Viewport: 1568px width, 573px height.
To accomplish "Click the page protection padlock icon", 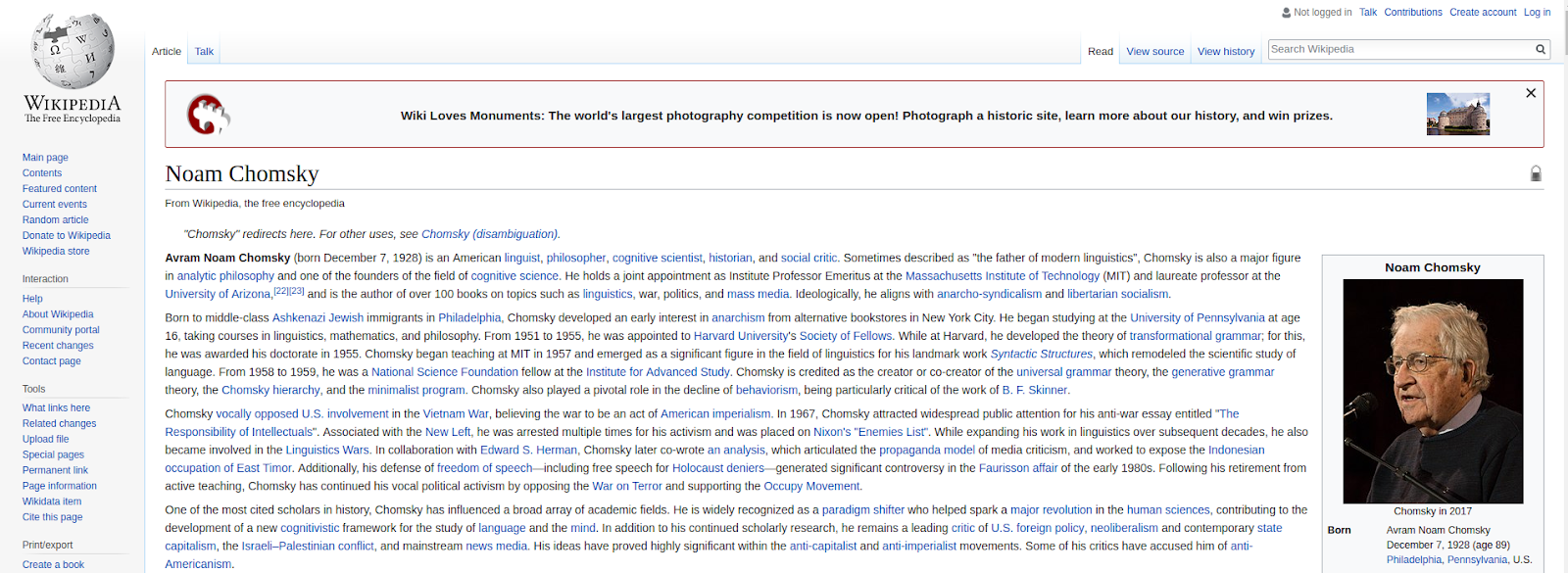I will pyautogui.click(x=1536, y=173).
